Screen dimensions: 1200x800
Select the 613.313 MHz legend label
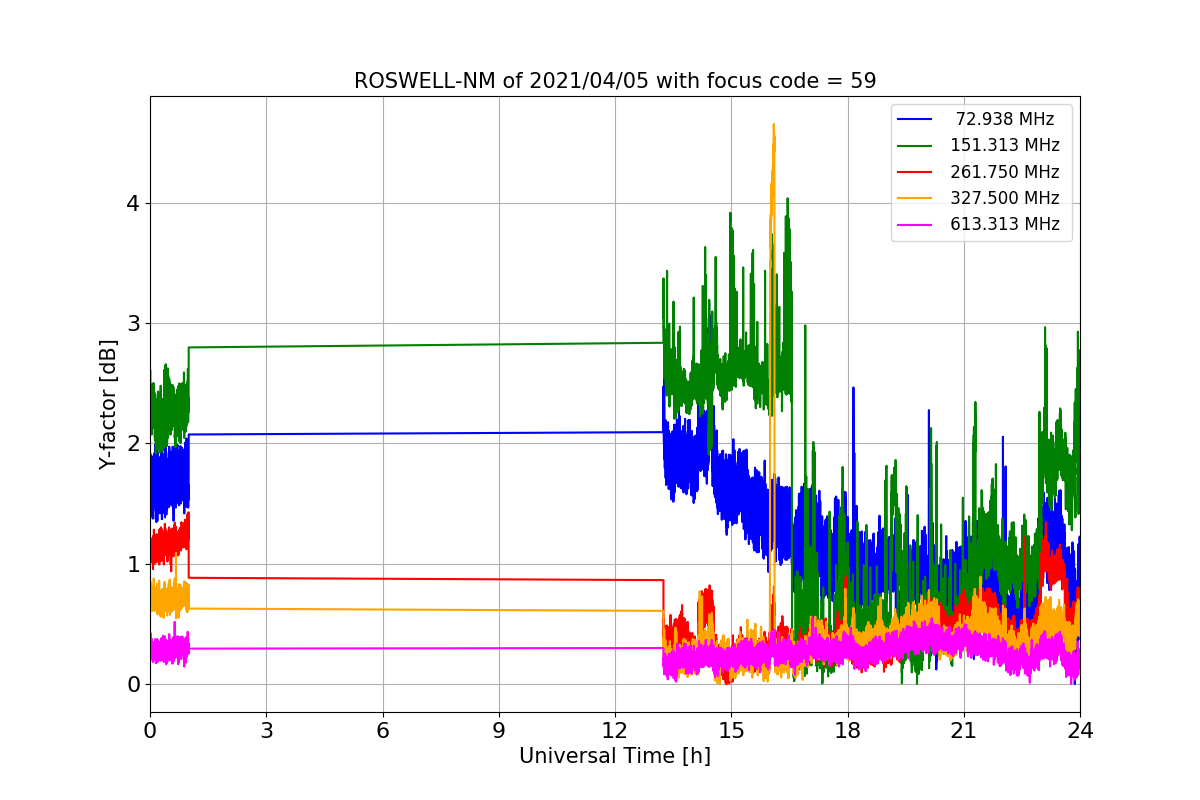point(1005,224)
